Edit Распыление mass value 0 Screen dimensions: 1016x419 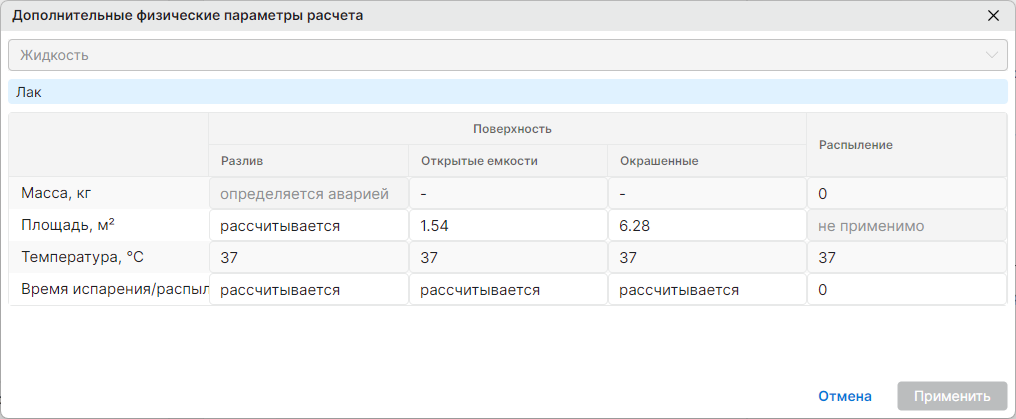click(x=907, y=194)
